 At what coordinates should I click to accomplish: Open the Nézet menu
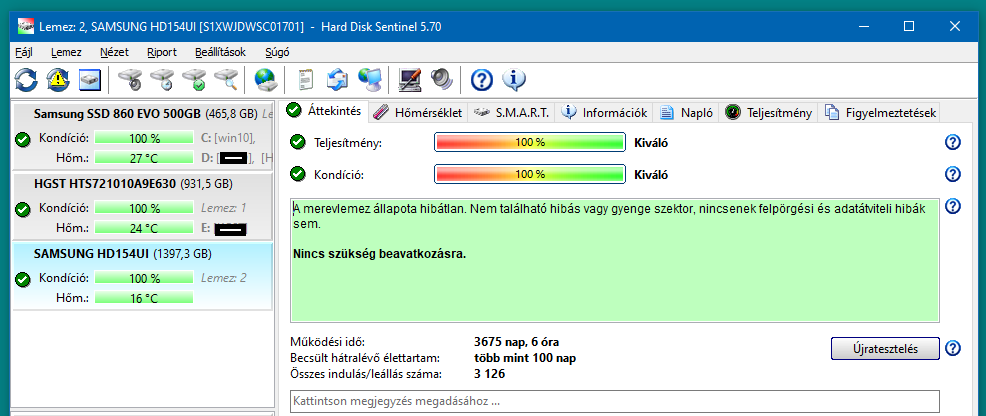pyautogui.click(x=114, y=52)
